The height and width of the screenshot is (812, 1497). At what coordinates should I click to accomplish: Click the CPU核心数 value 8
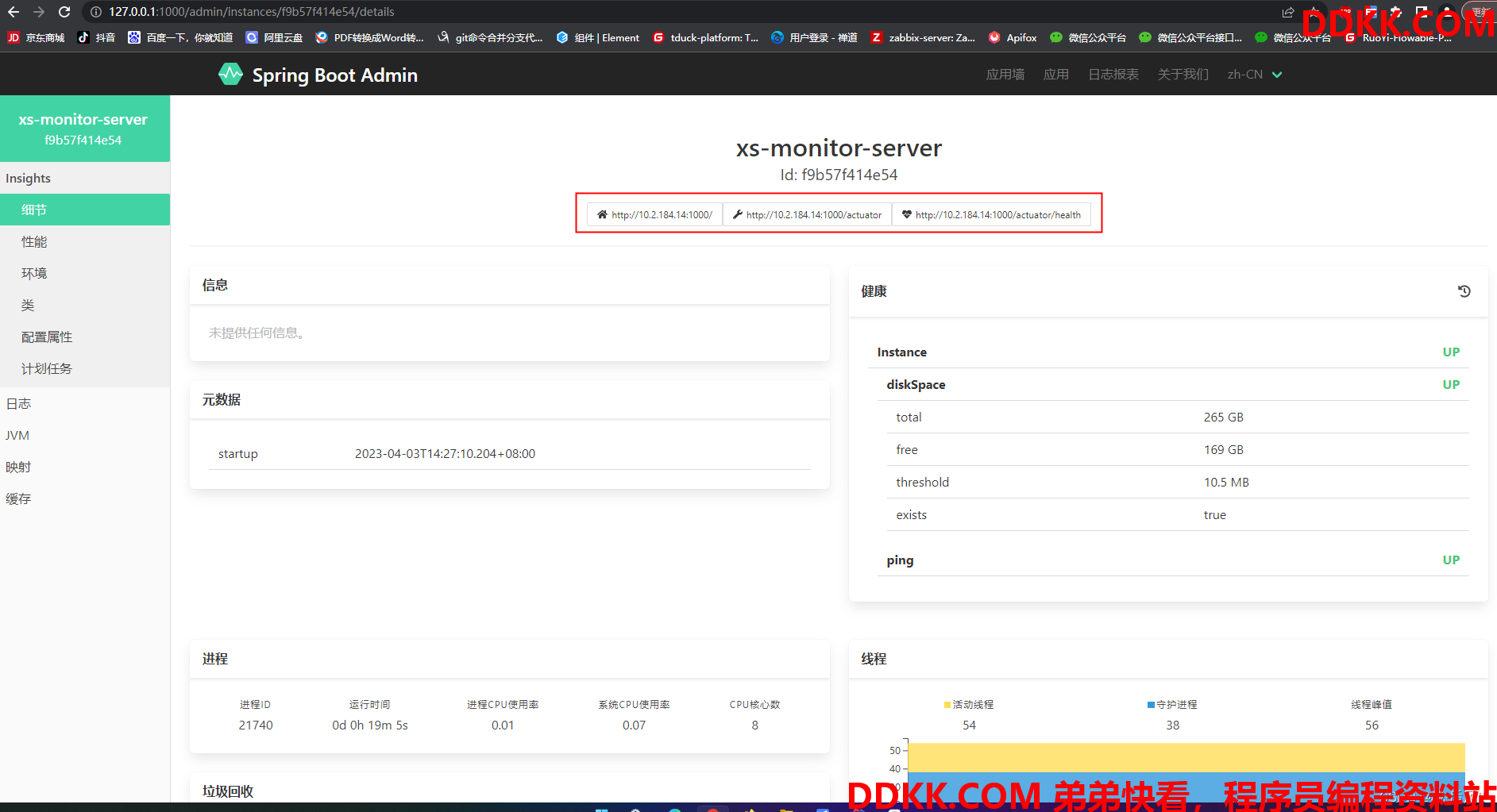click(754, 725)
